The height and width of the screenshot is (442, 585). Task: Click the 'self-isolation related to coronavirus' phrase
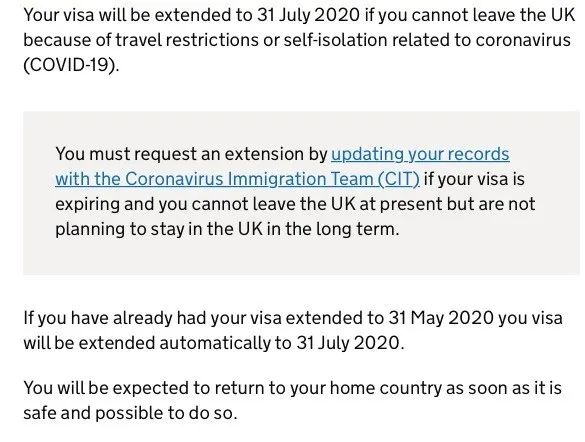click(427, 40)
